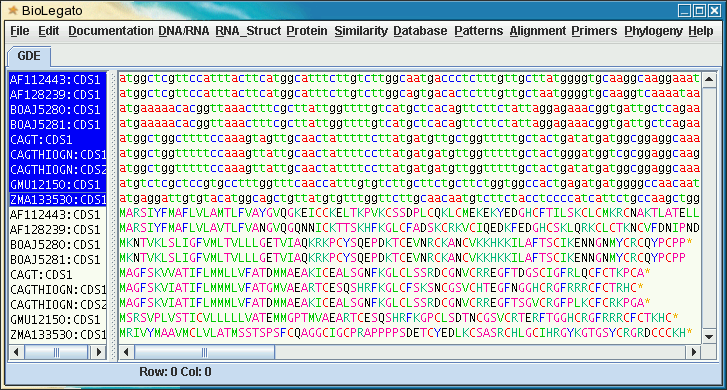Click the name list horizontal scrollbar thumb
Image resolution: width=727 pixels, height=390 pixels.
[56, 352]
